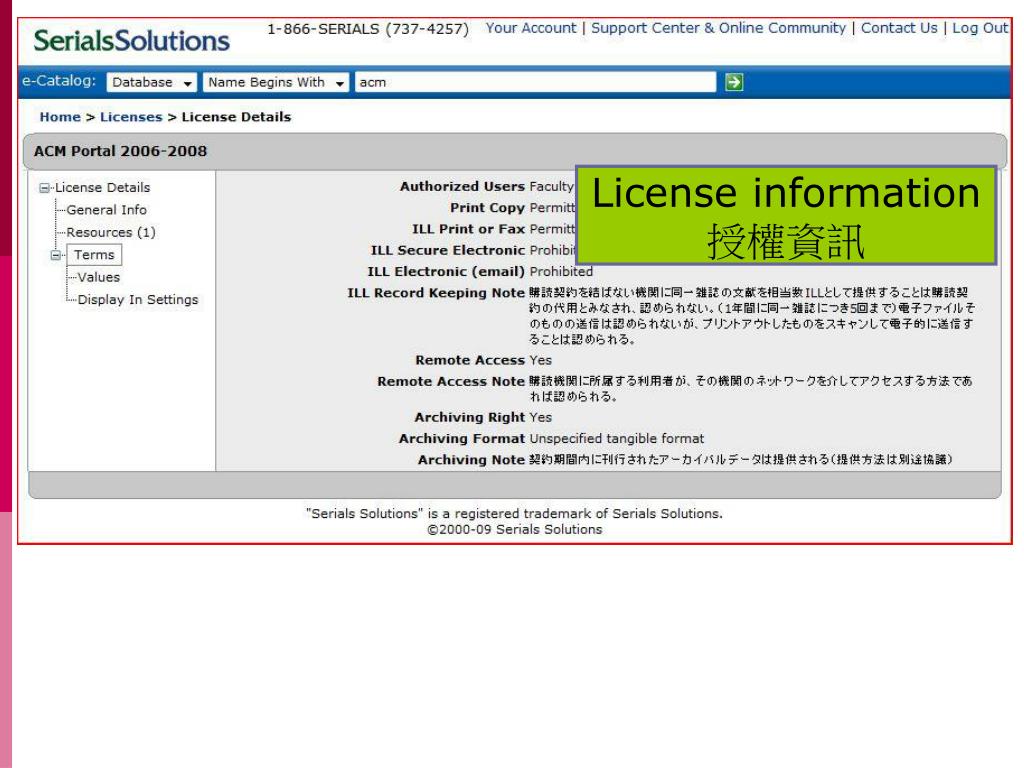This screenshot has height=768, width=1024.
Task: Click Log Out
Action: pyautogui.click(x=980, y=28)
